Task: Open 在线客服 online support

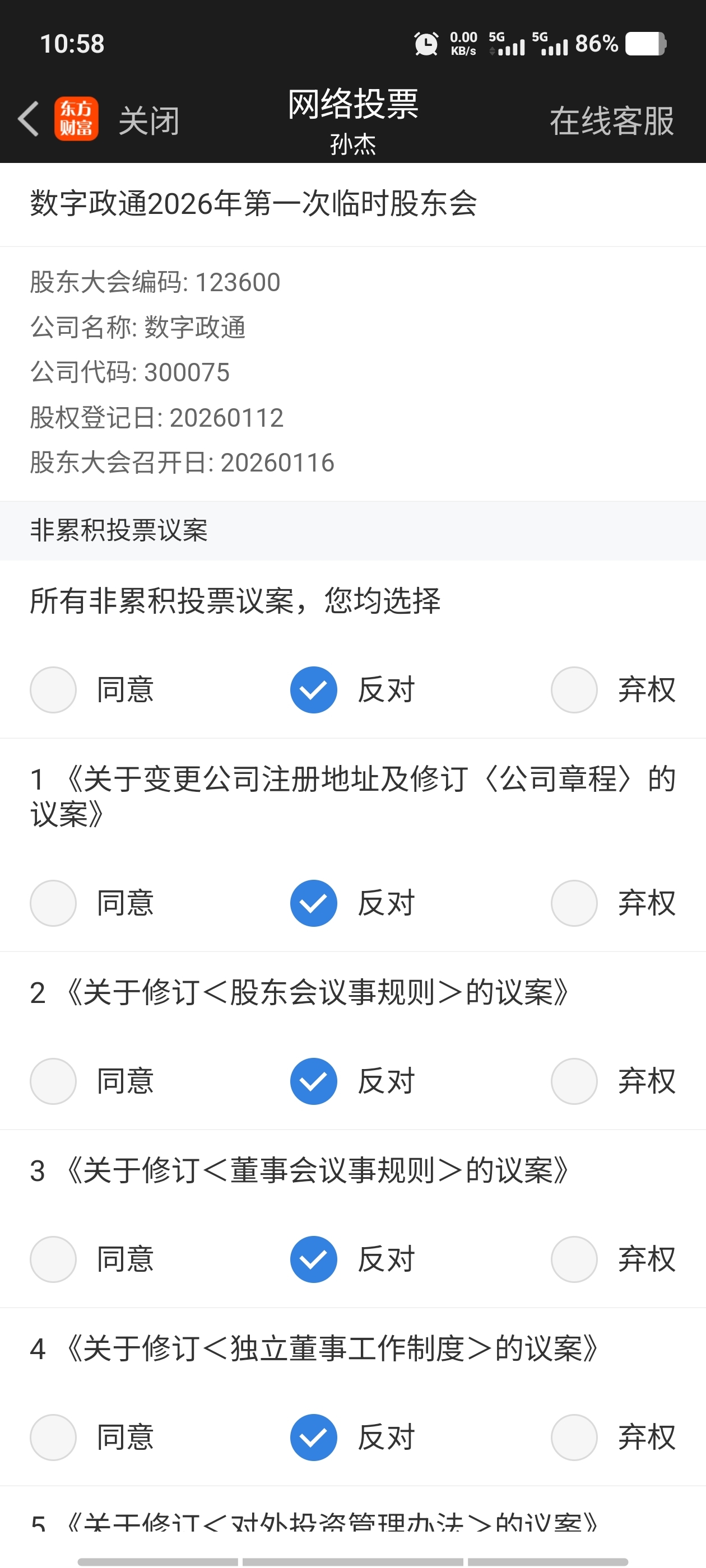Action: (x=611, y=121)
